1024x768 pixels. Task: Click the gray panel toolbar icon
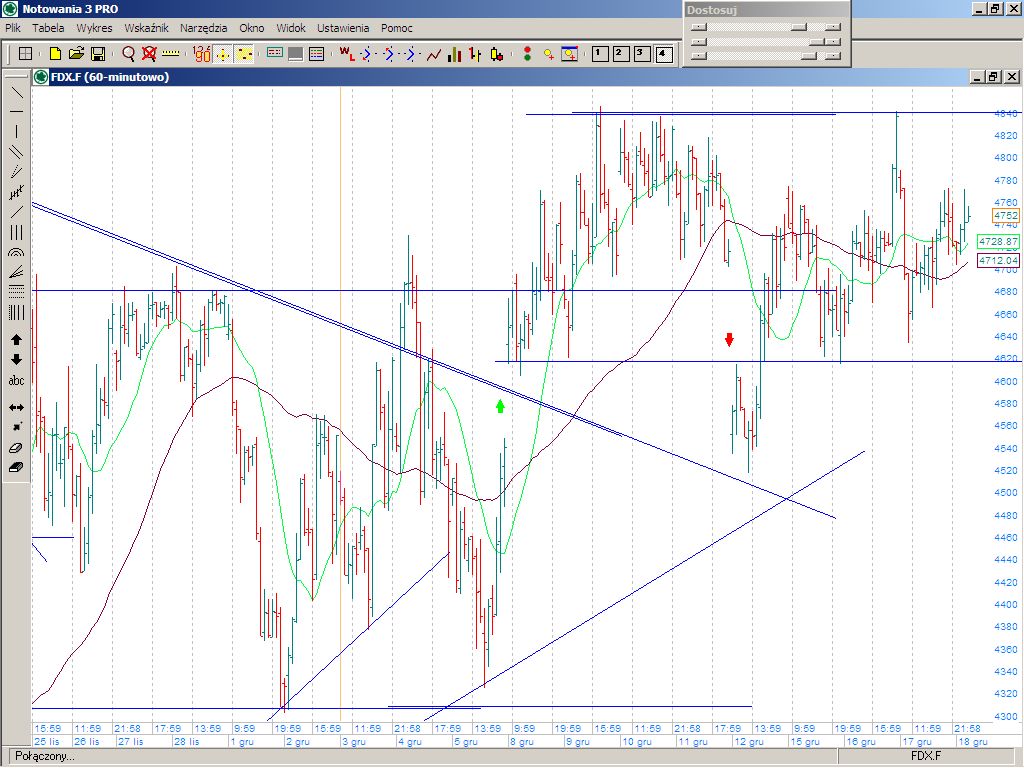point(295,54)
